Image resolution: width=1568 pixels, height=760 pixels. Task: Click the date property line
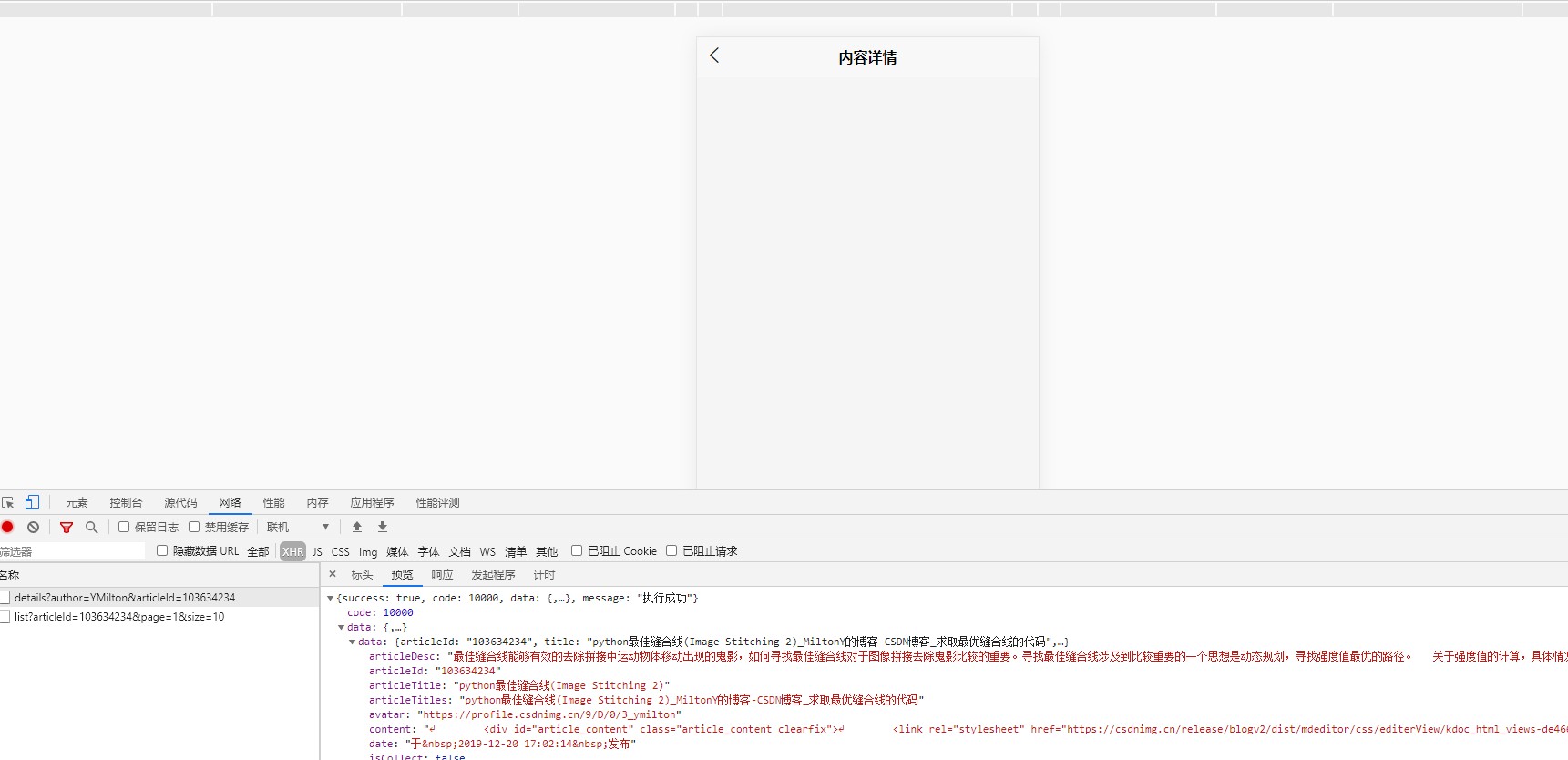coord(502,744)
